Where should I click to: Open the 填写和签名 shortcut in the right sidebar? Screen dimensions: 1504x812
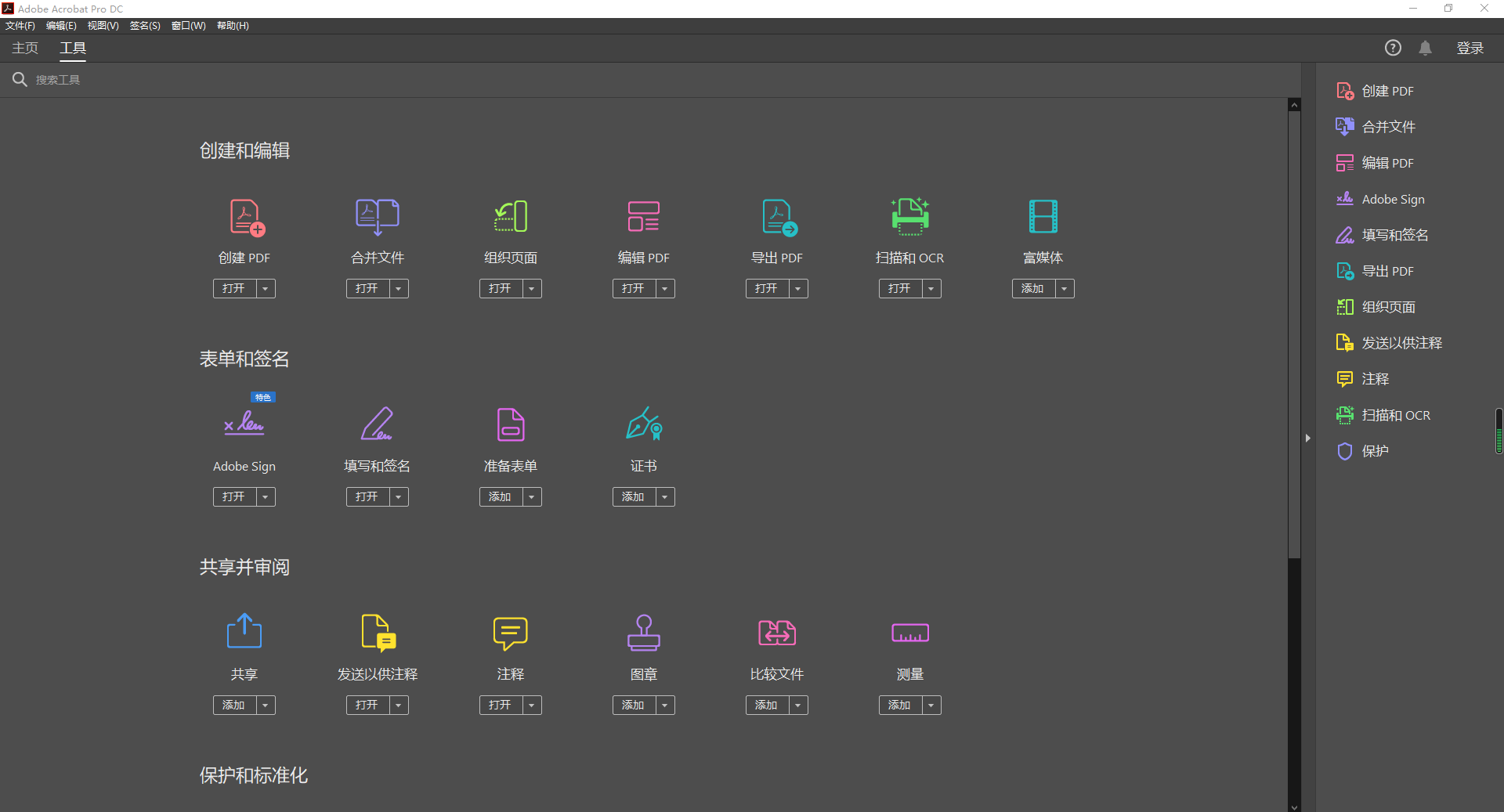1382,235
